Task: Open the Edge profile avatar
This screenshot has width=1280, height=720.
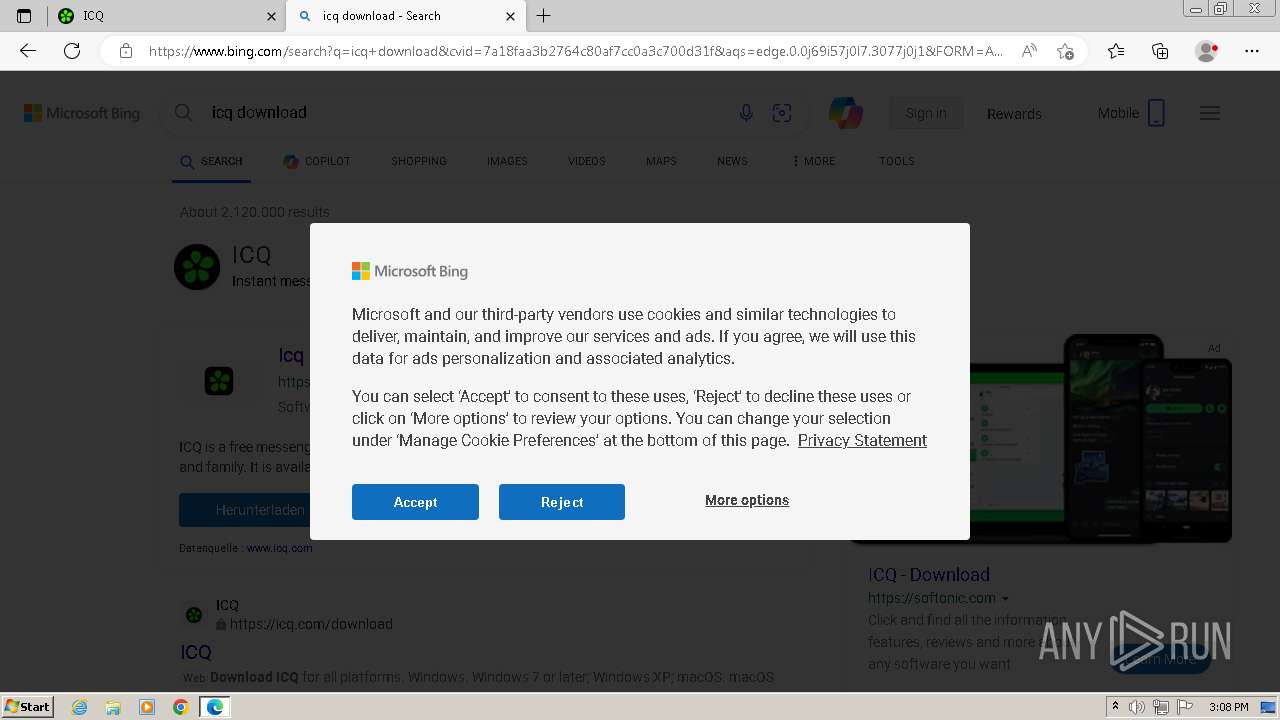Action: (x=1206, y=51)
